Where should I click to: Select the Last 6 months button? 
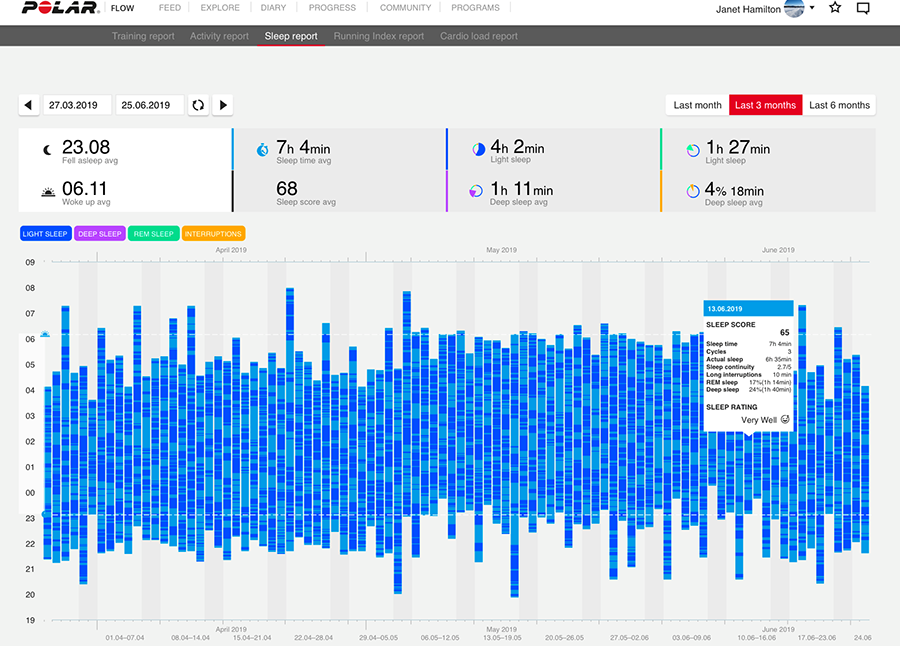pos(839,105)
